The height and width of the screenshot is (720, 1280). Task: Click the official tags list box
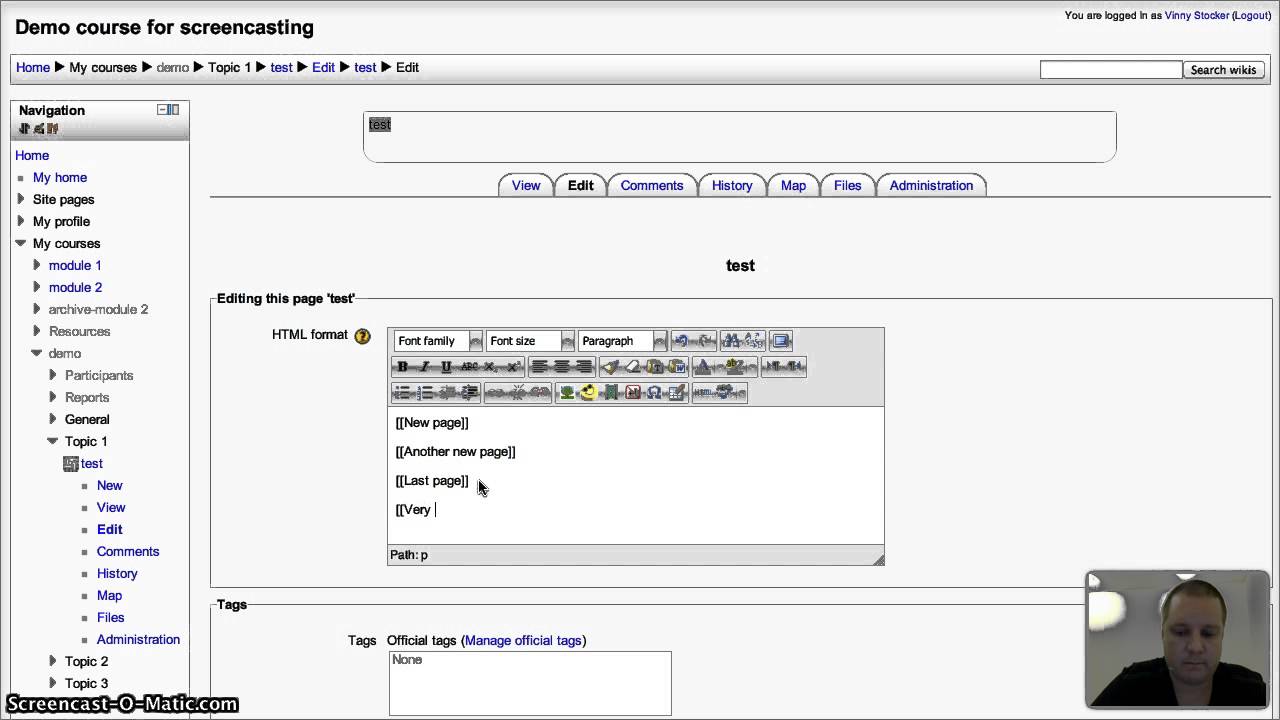pos(530,683)
